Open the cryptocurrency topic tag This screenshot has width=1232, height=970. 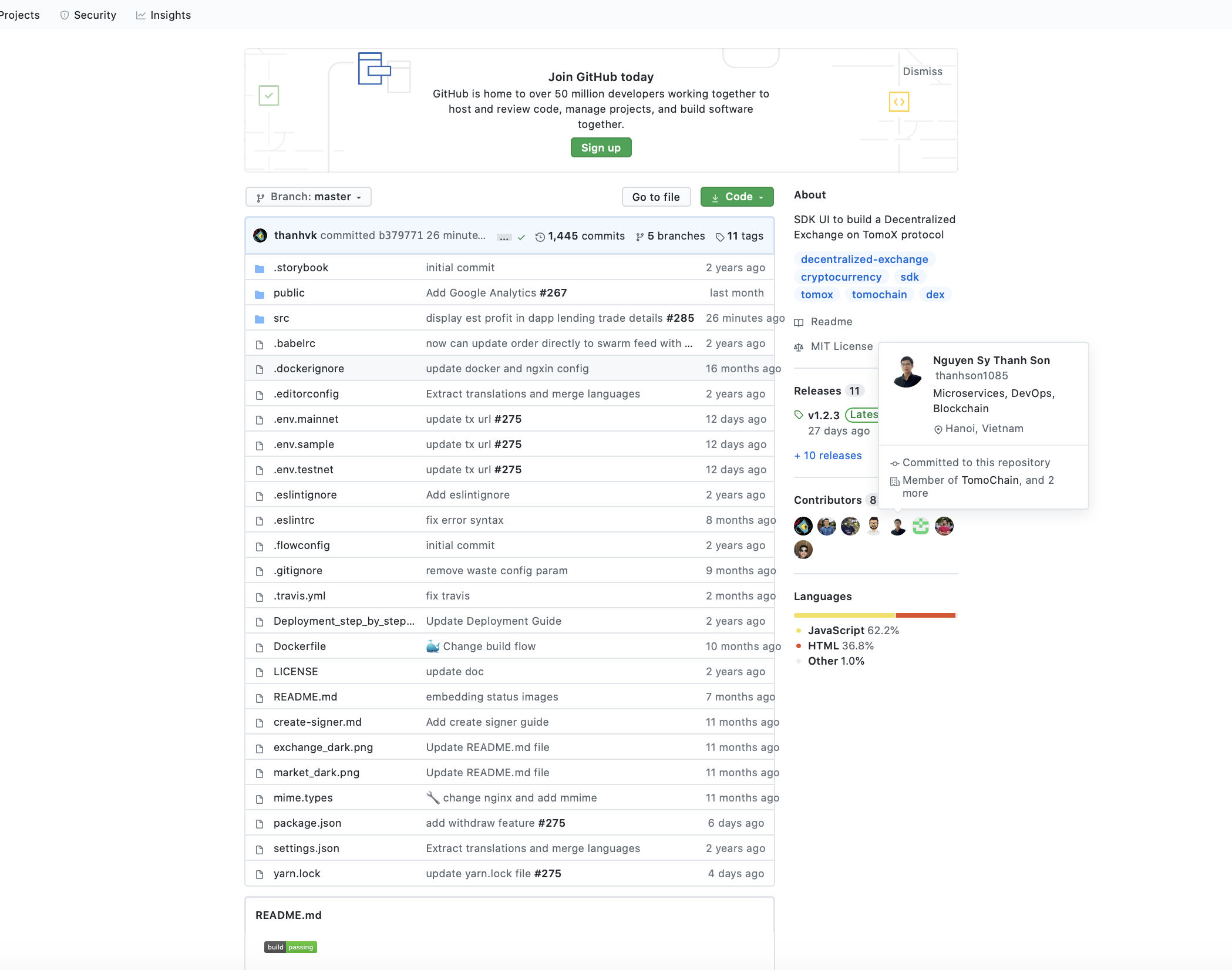[x=841, y=277]
